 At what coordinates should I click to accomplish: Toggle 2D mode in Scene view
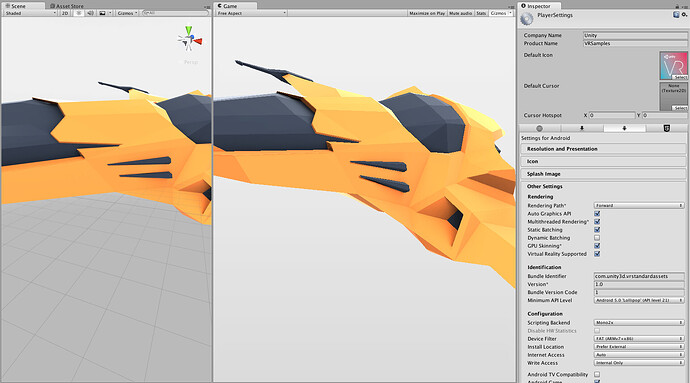(x=65, y=13)
